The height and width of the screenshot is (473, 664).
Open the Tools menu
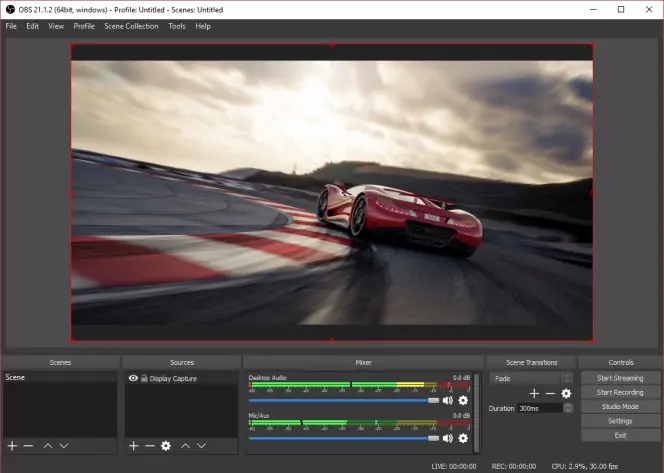(x=177, y=26)
